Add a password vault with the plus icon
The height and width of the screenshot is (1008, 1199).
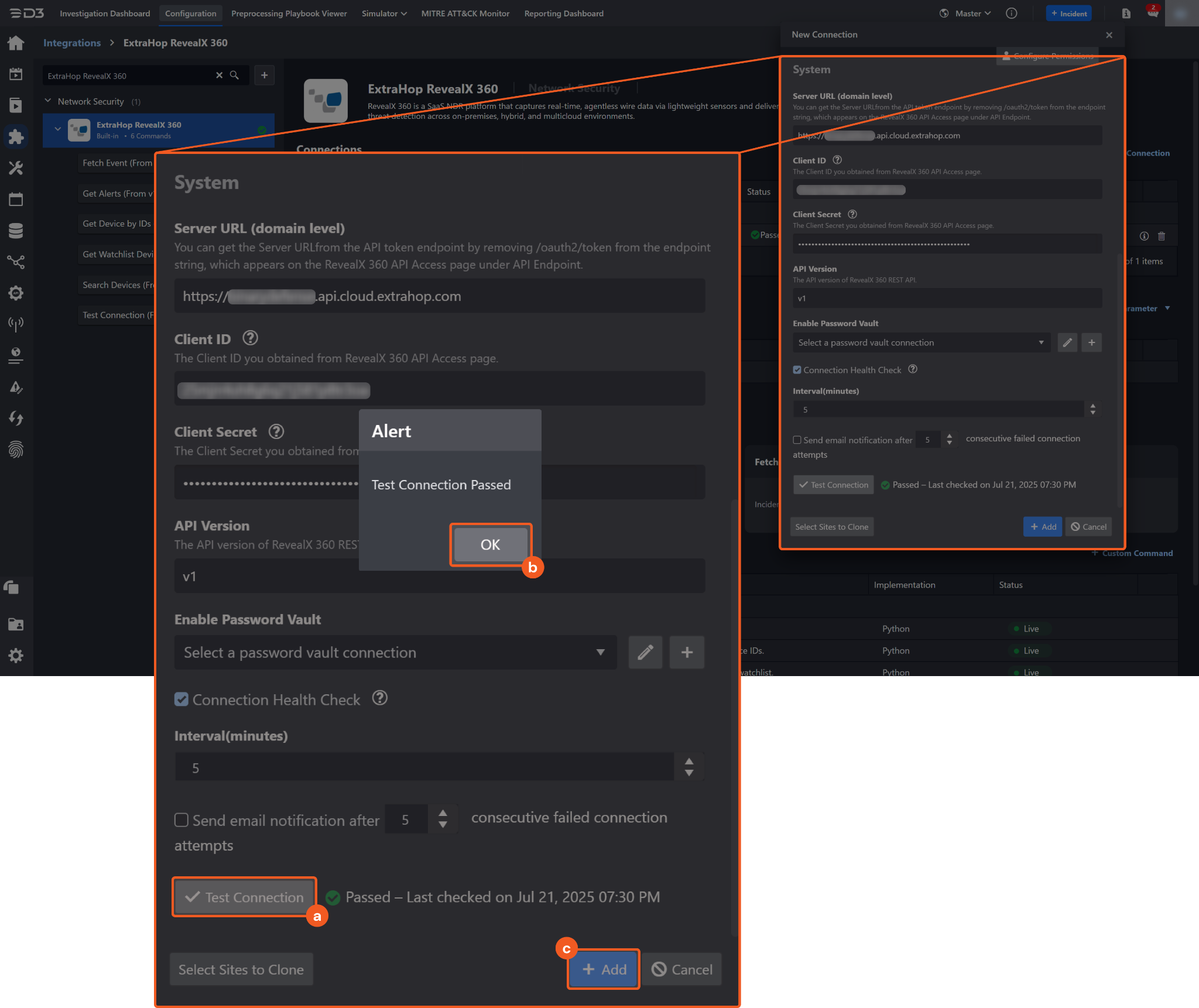[687, 652]
